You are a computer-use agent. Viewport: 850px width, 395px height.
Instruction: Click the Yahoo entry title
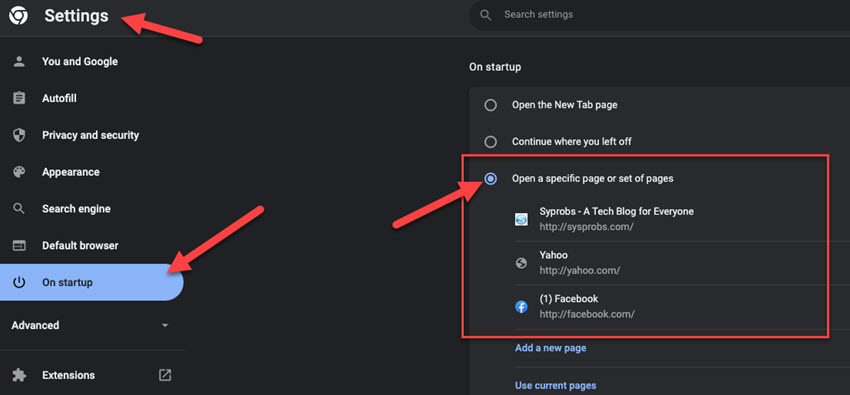coord(553,255)
